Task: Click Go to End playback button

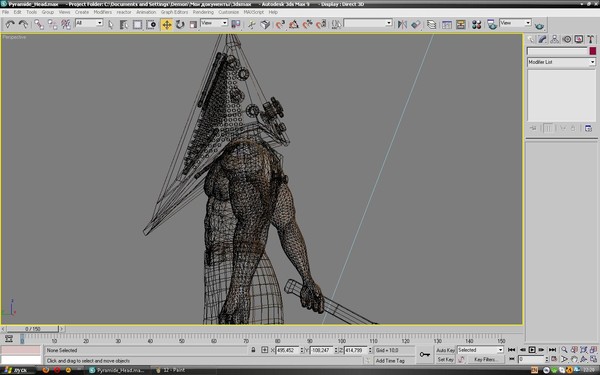Action: click(x=552, y=350)
